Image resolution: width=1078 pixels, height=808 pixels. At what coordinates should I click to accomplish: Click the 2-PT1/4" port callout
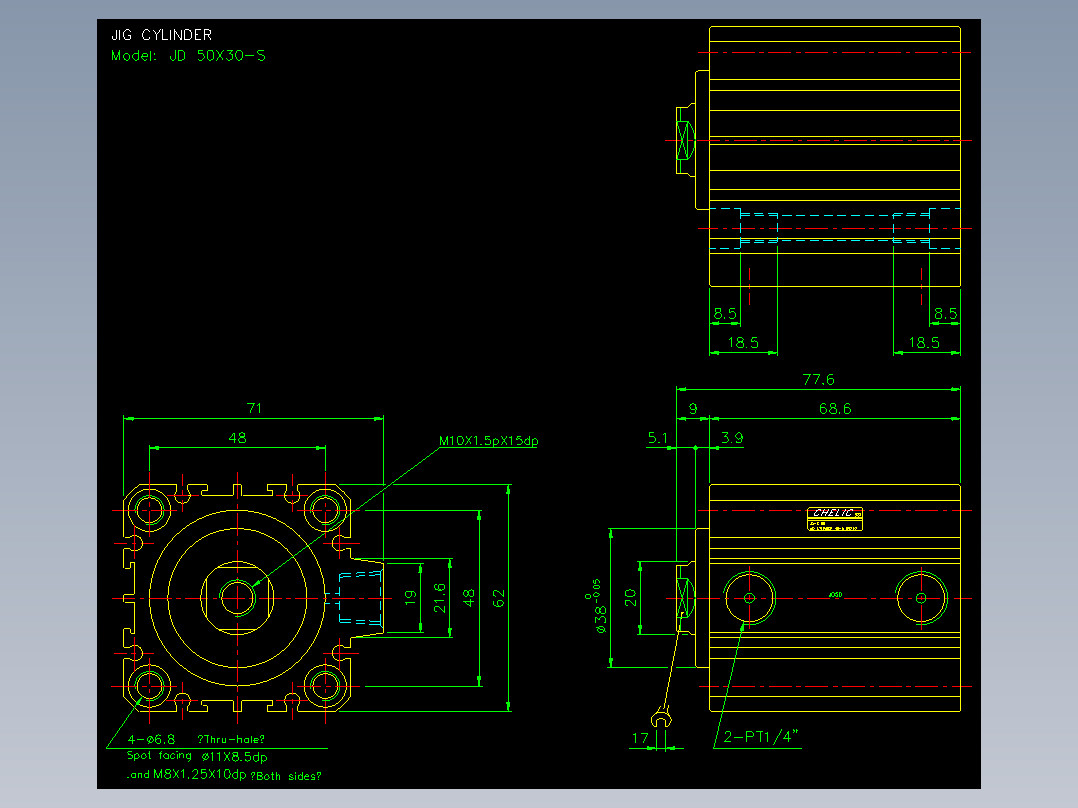(761, 737)
